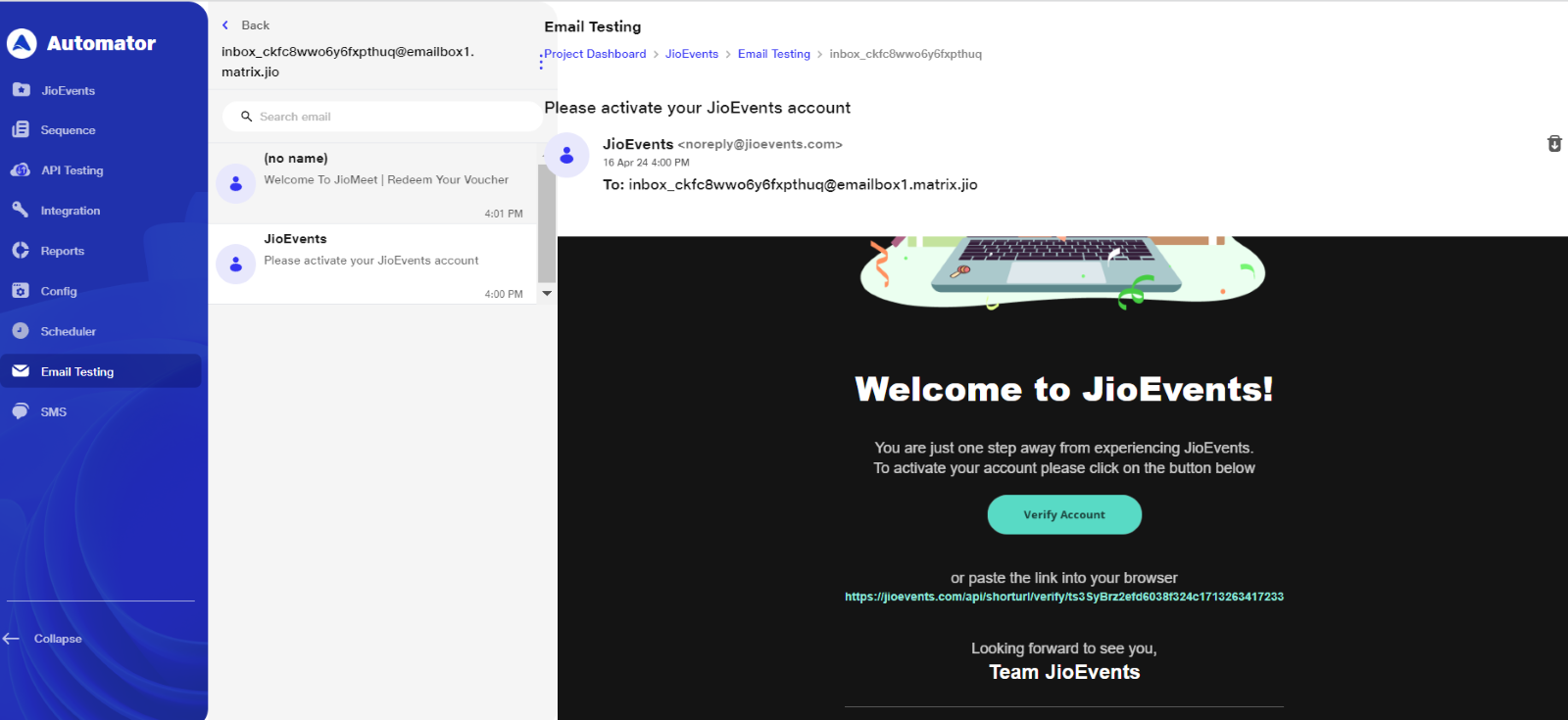Click the 4:01 PM time label
This screenshot has width=1568, height=720.
[x=504, y=214]
